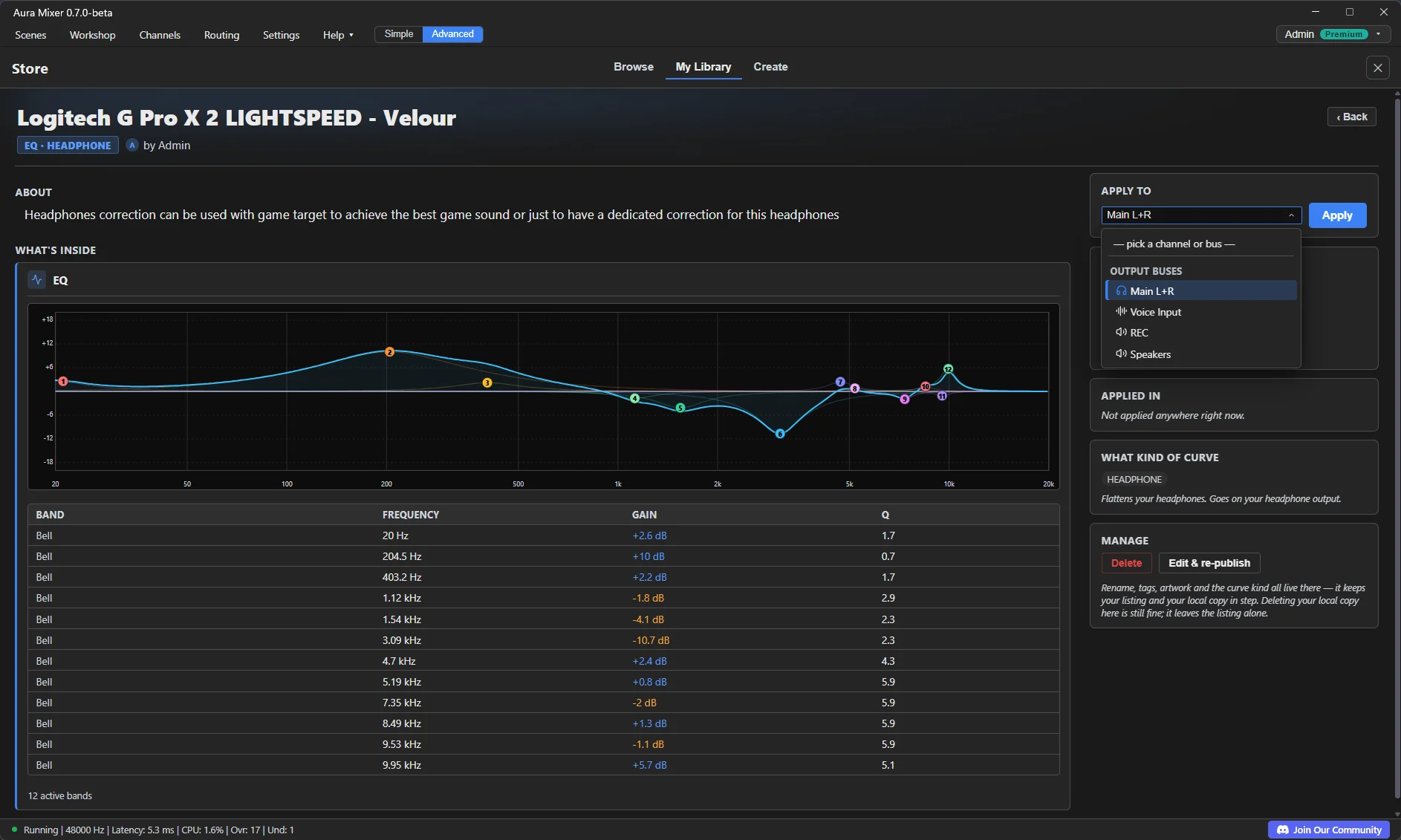Click Edit & re-publish button

point(1209,563)
